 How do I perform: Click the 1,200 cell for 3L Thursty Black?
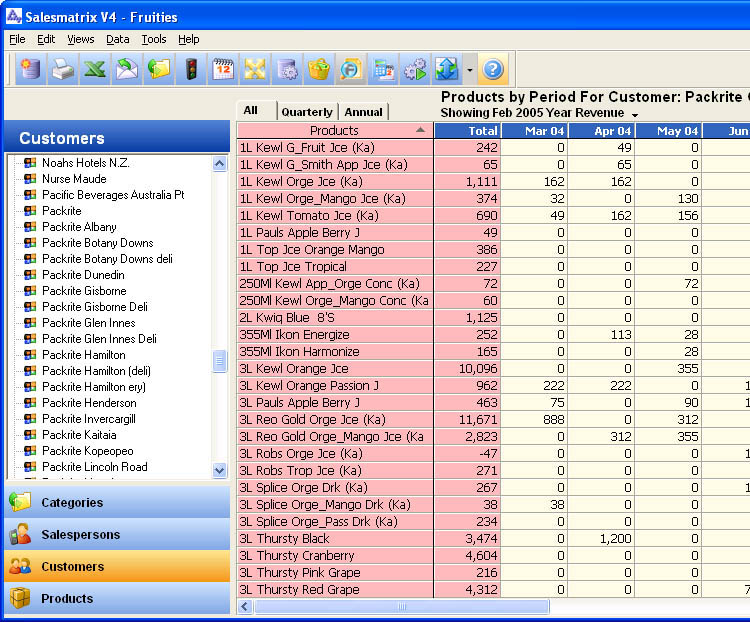point(601,539)
